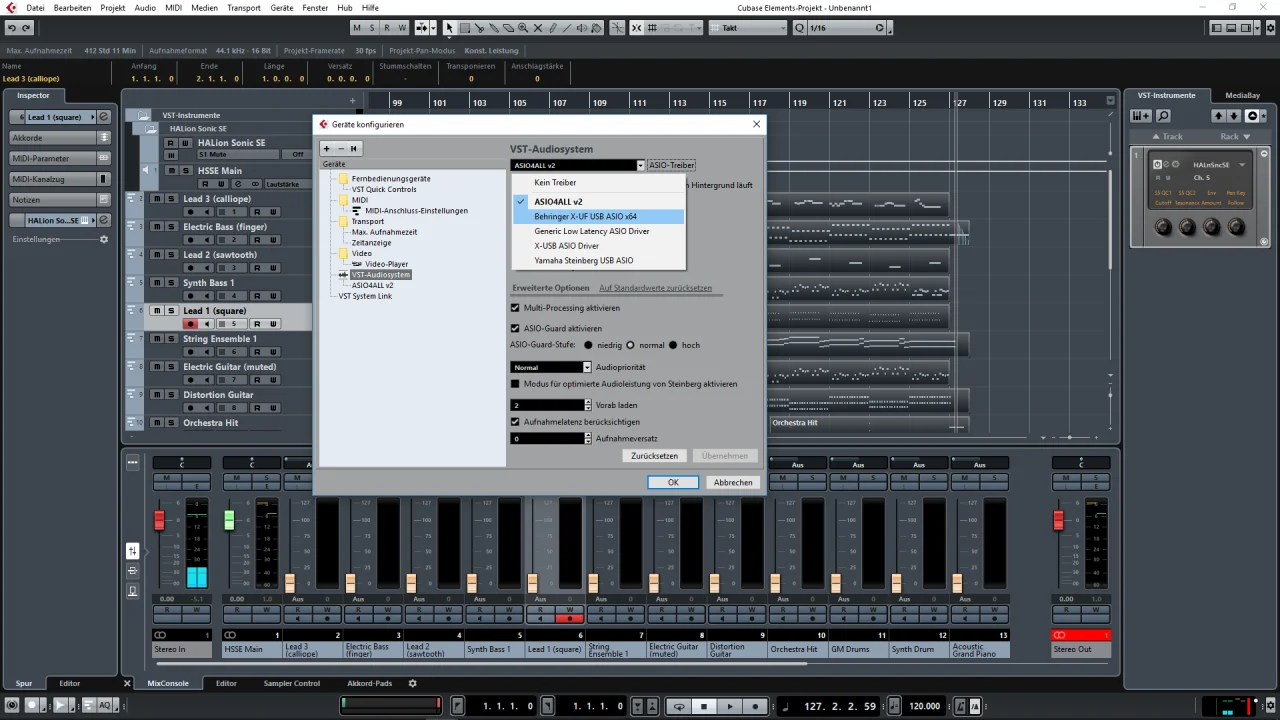Switch to the MediaBay tab
This screenshot has width=1280, height=720.
tap(1242, 95)
